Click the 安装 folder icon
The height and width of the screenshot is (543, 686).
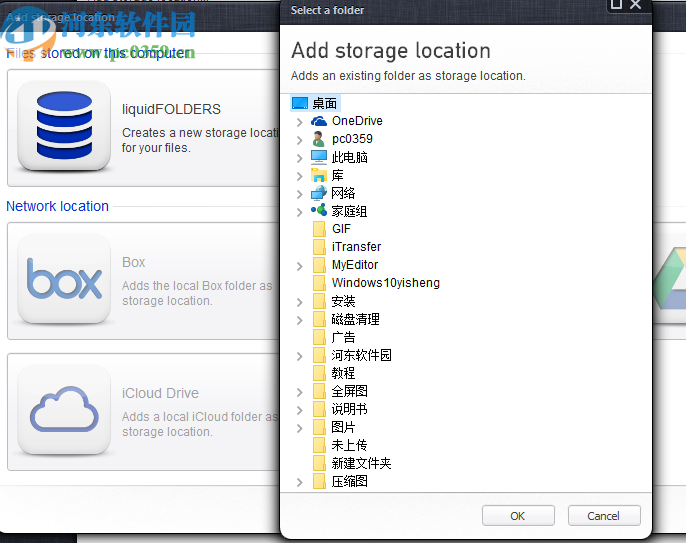[x=319, y=301]
